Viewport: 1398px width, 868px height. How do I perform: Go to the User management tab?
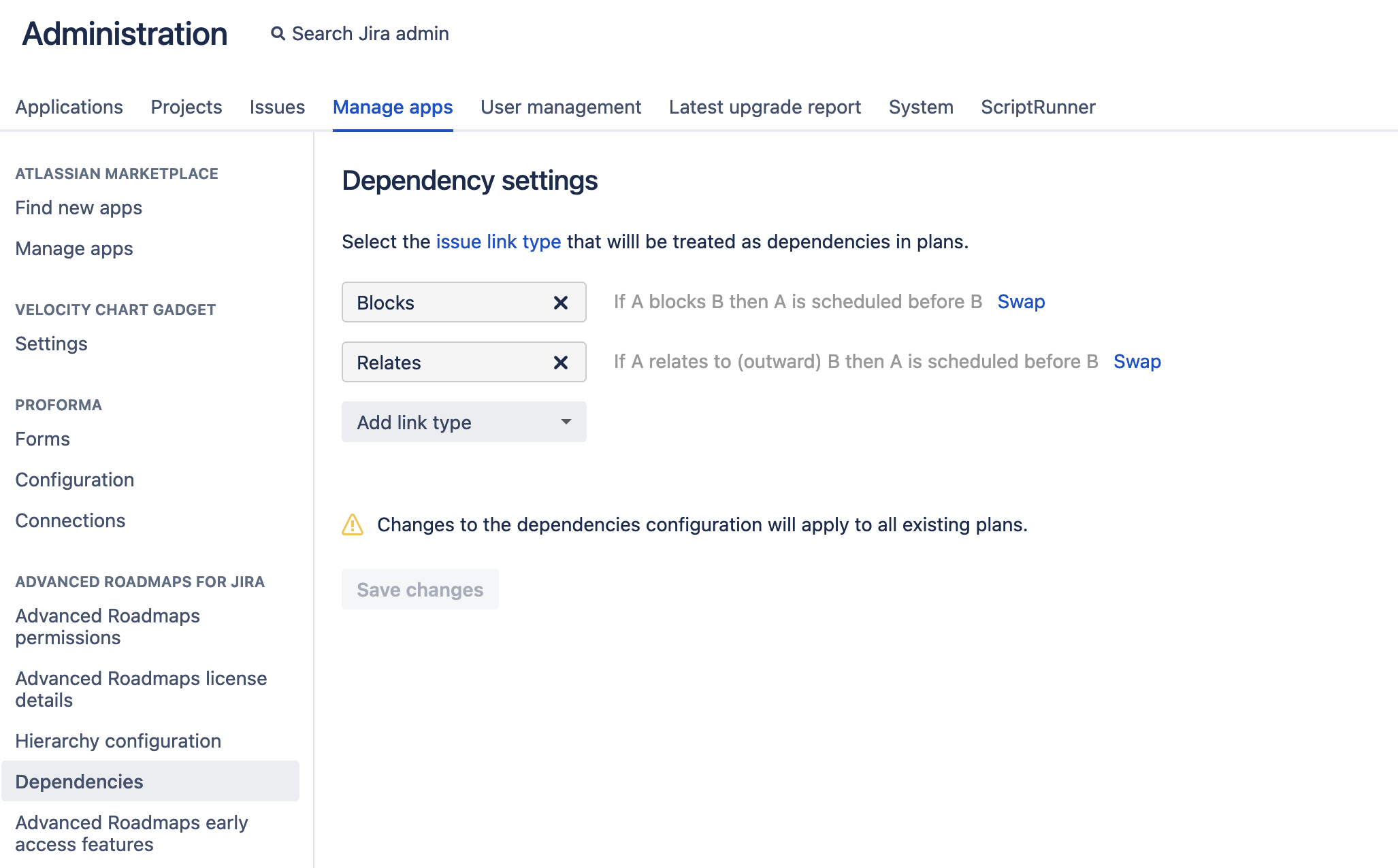click(560, 107)
